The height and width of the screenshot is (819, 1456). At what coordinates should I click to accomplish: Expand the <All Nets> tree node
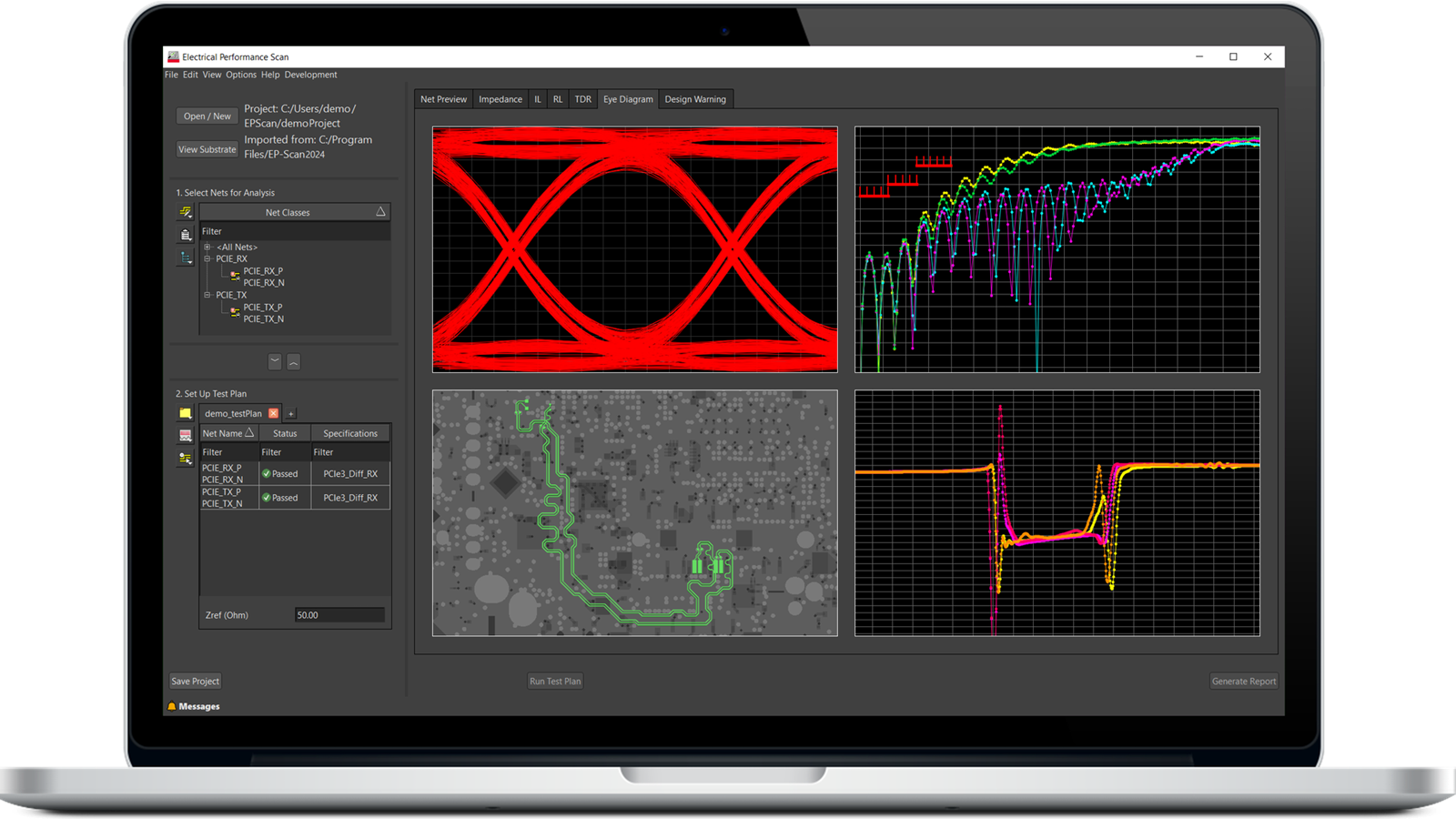(x=207, y=247)
